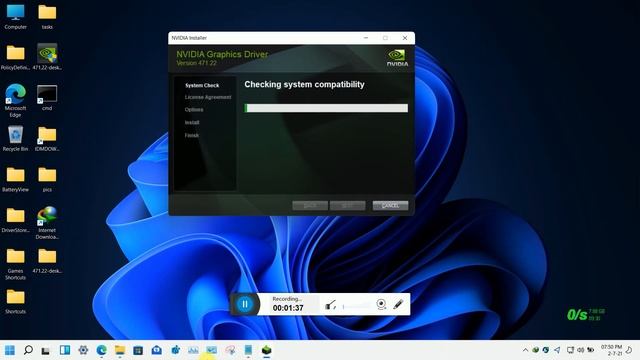This screenshot has width=640, height=360.
Task: Open the Mail app from the taskbar
Action: (157, 350)
